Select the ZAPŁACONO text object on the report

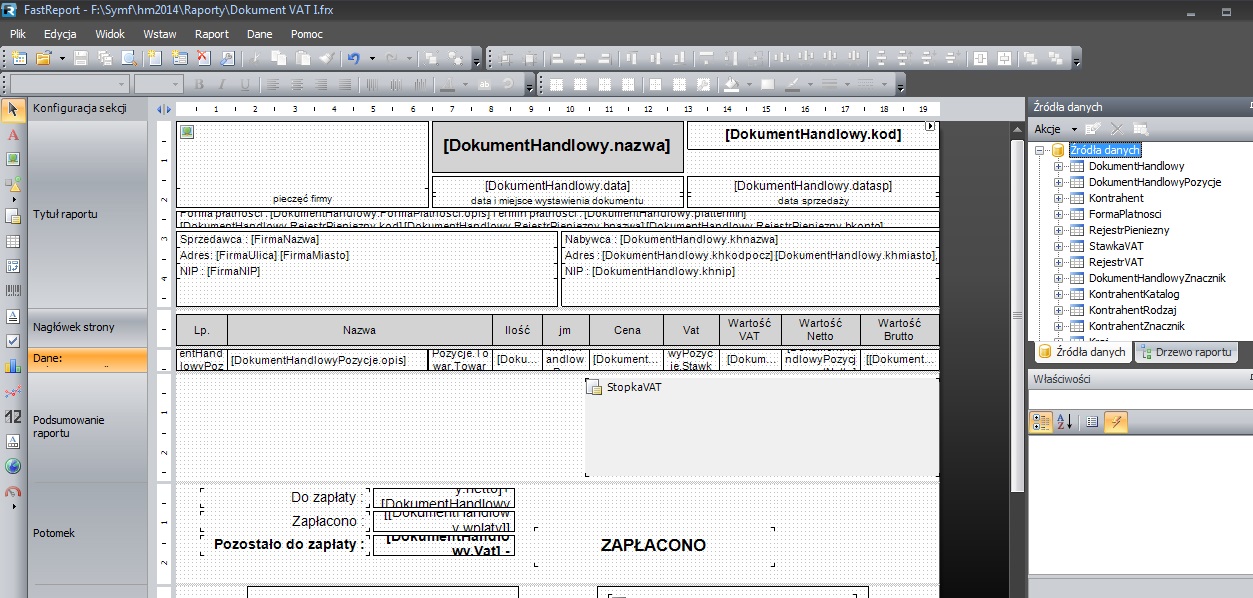(653, 546)
